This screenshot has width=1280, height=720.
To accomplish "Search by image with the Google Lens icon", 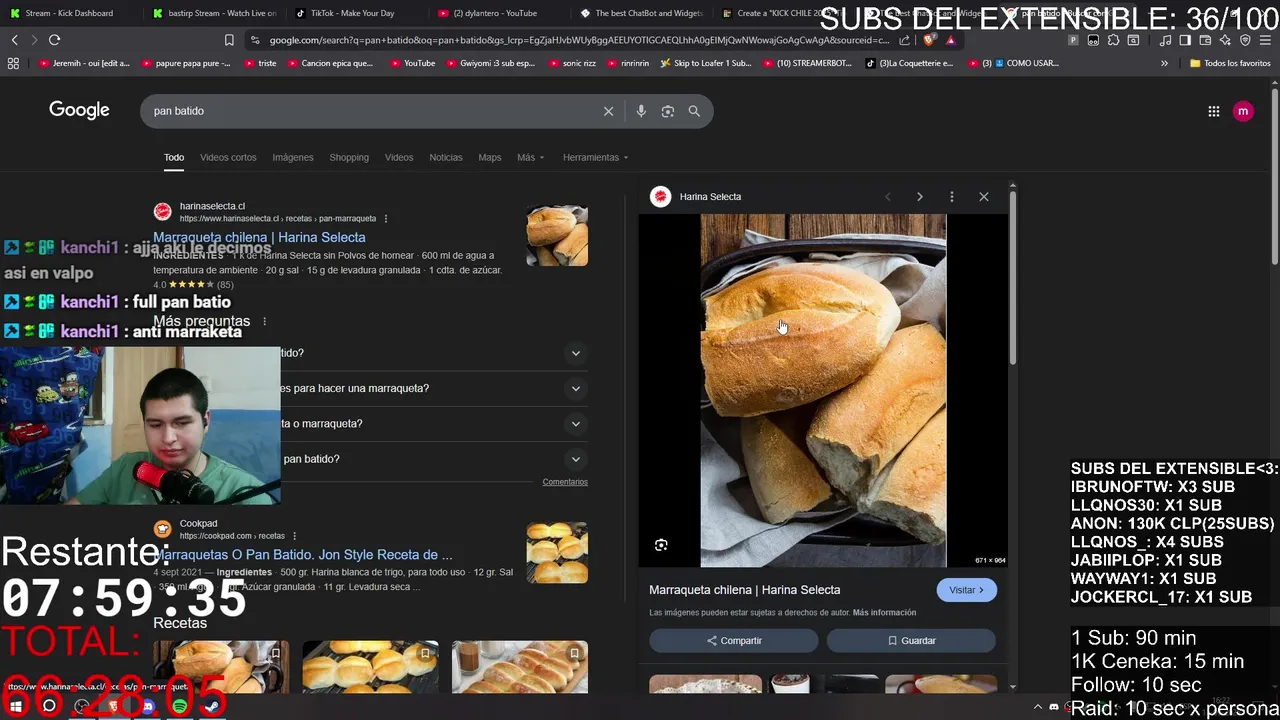I will (x=668, y=111).
